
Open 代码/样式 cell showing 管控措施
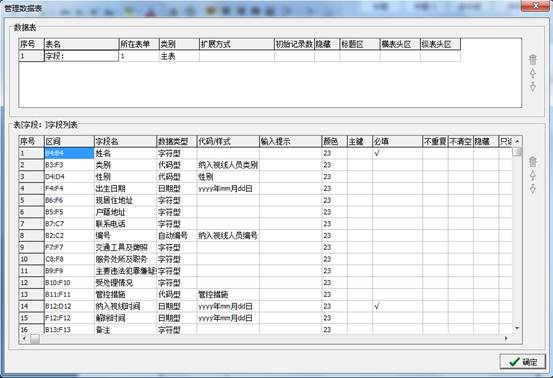[228, 294]
